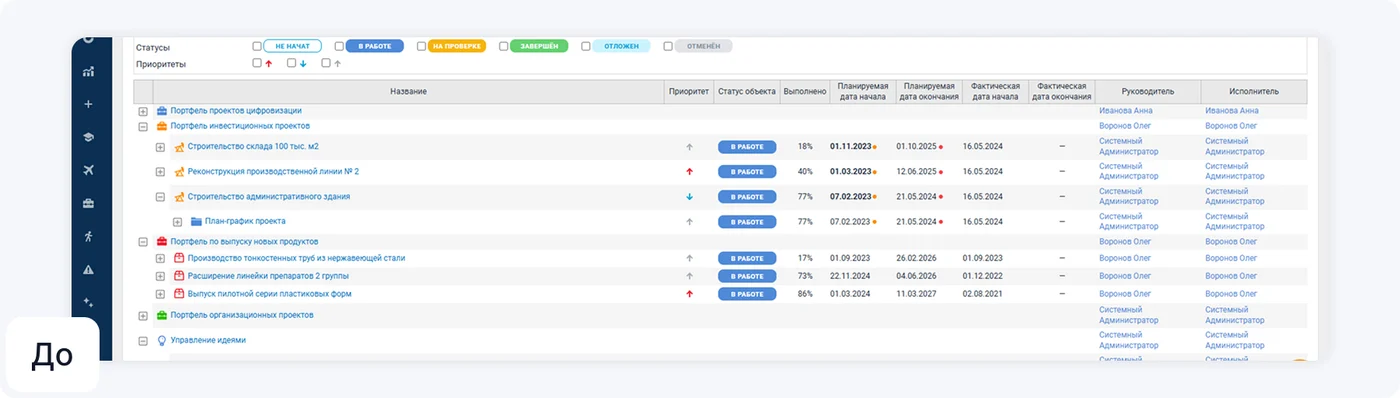Expand План-график проекта
The width and height of the screenshot is (1400, 398).
coord(177,222)
